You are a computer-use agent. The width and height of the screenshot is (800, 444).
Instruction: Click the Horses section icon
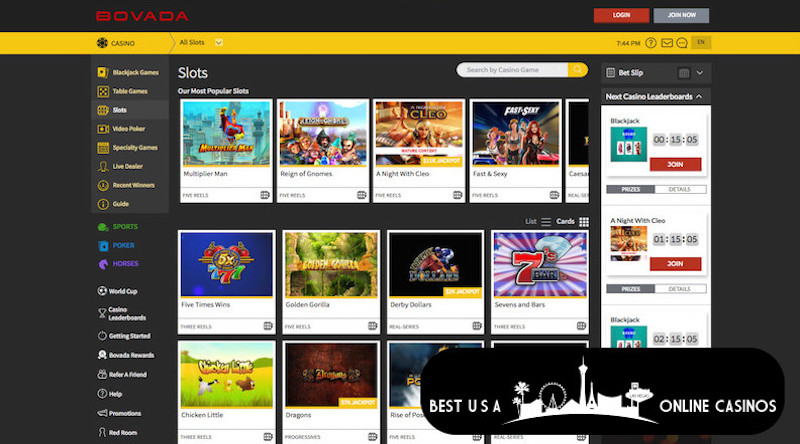click(x=103, y=264)
